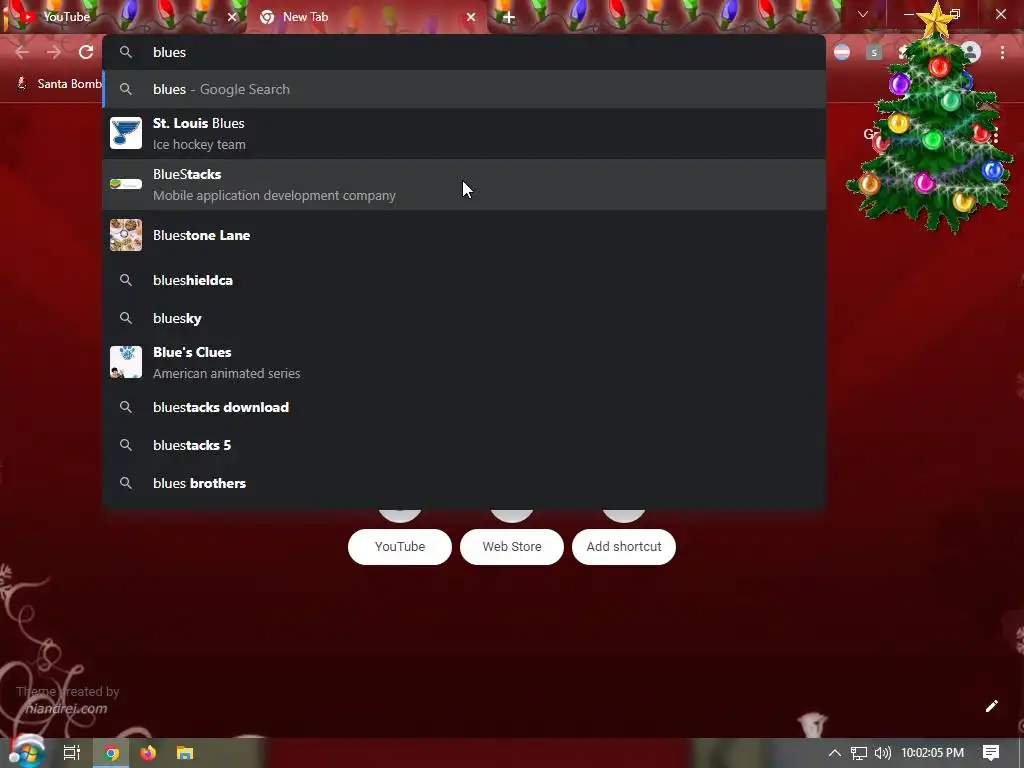Go forward using forward arrow

(54, 52)
